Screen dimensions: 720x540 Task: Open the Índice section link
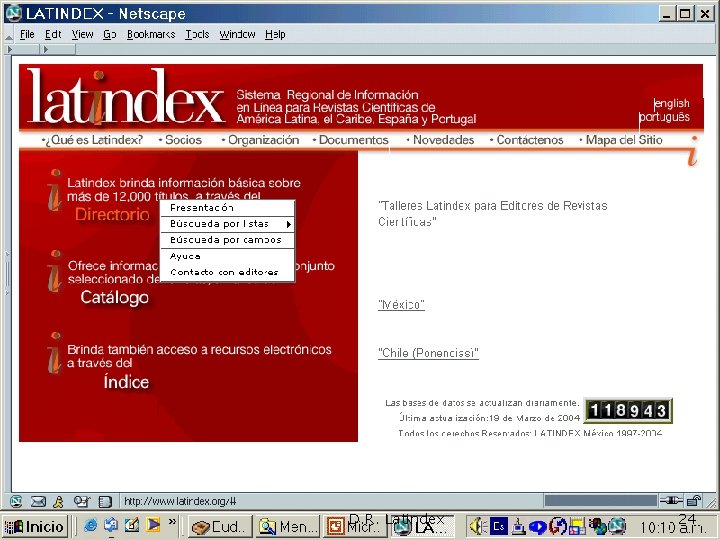click(126, 382)
